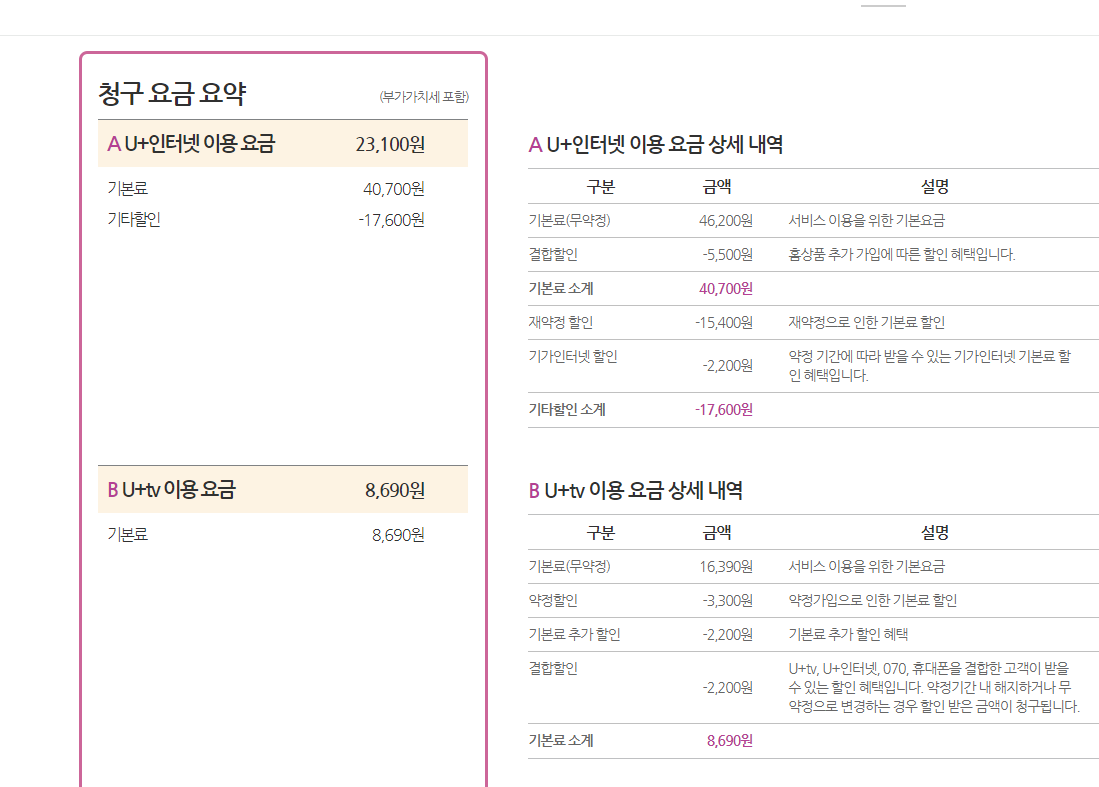1099x787 pixels.
Task: Click the -15,400원 재약정 할인 amount
Action: [723, 323]
